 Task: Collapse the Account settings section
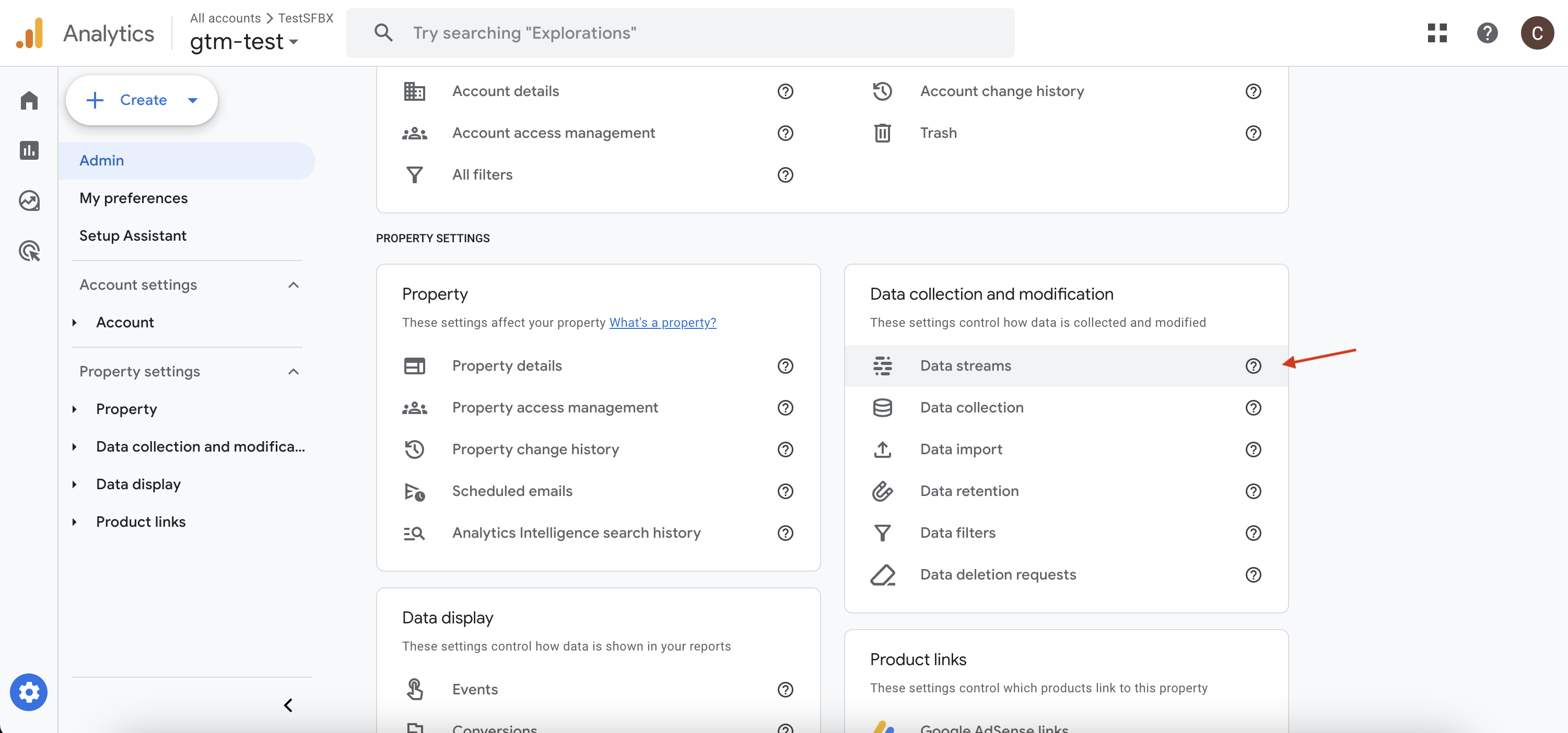(294, 285)
